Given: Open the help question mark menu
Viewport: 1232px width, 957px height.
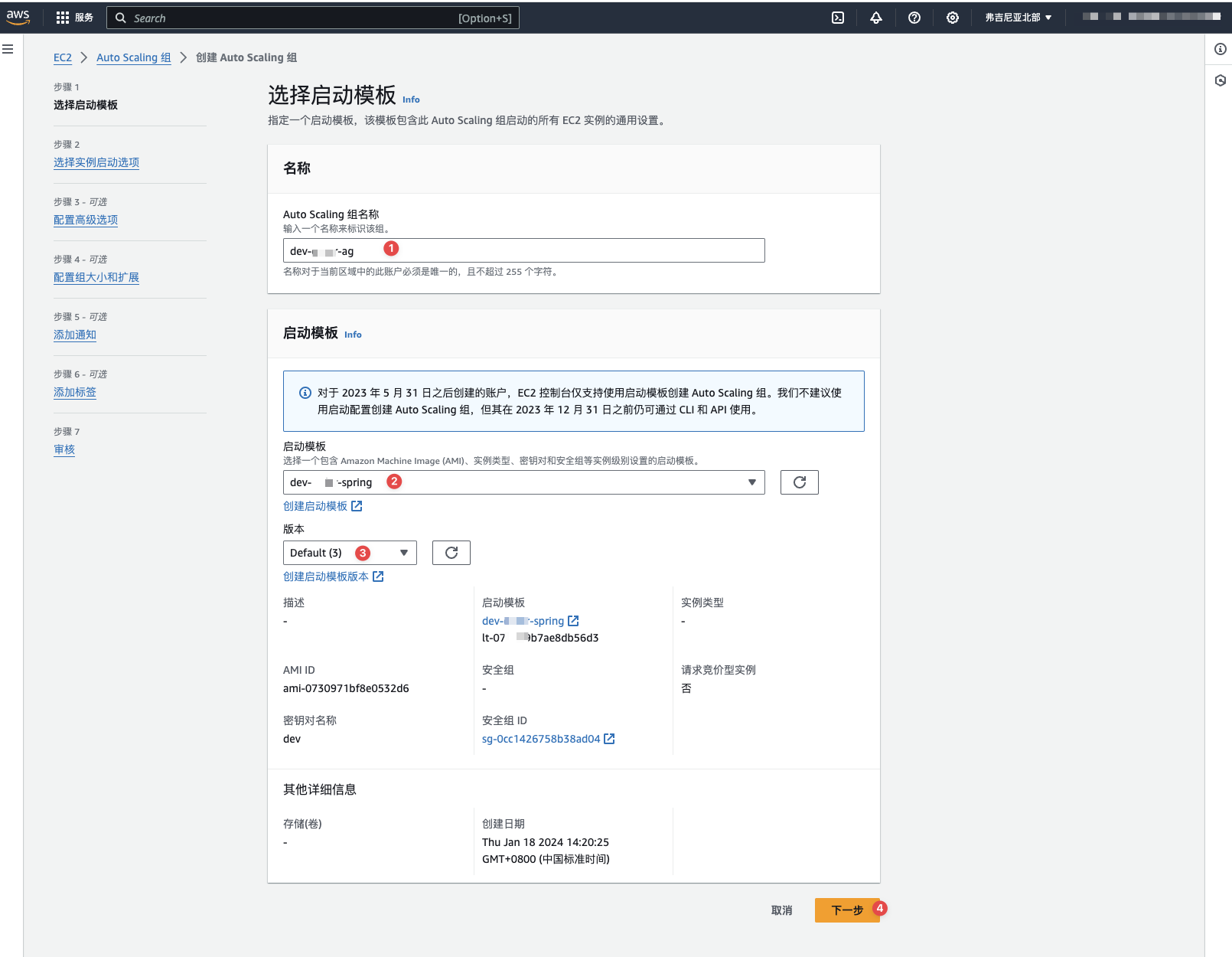Looking at the screenshot, I should (914, 18).
